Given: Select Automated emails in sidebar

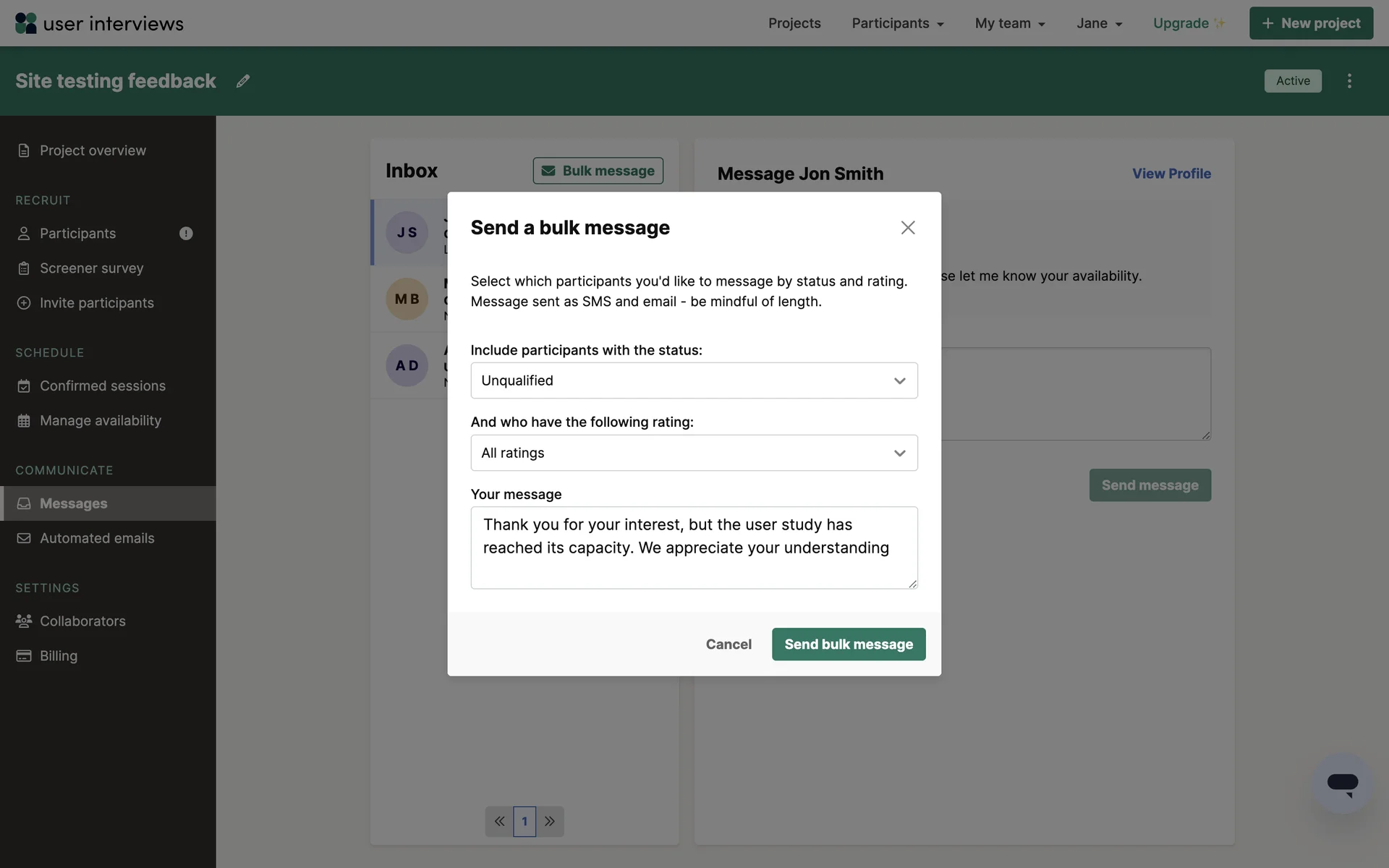Looking at the screenshot, I should click(x=97, y=538).
